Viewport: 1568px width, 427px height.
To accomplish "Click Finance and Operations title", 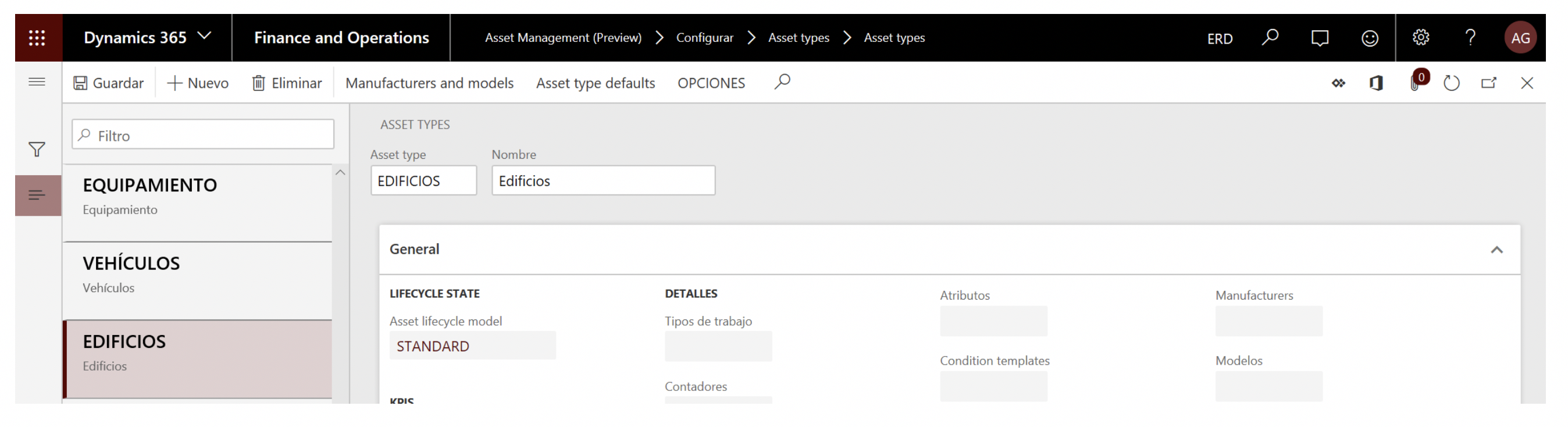I will pyautogui.click(x=341, y=38).
